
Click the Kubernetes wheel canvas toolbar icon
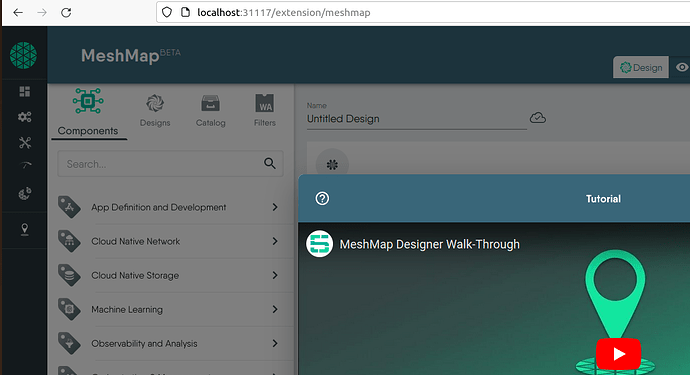(332, 165)
